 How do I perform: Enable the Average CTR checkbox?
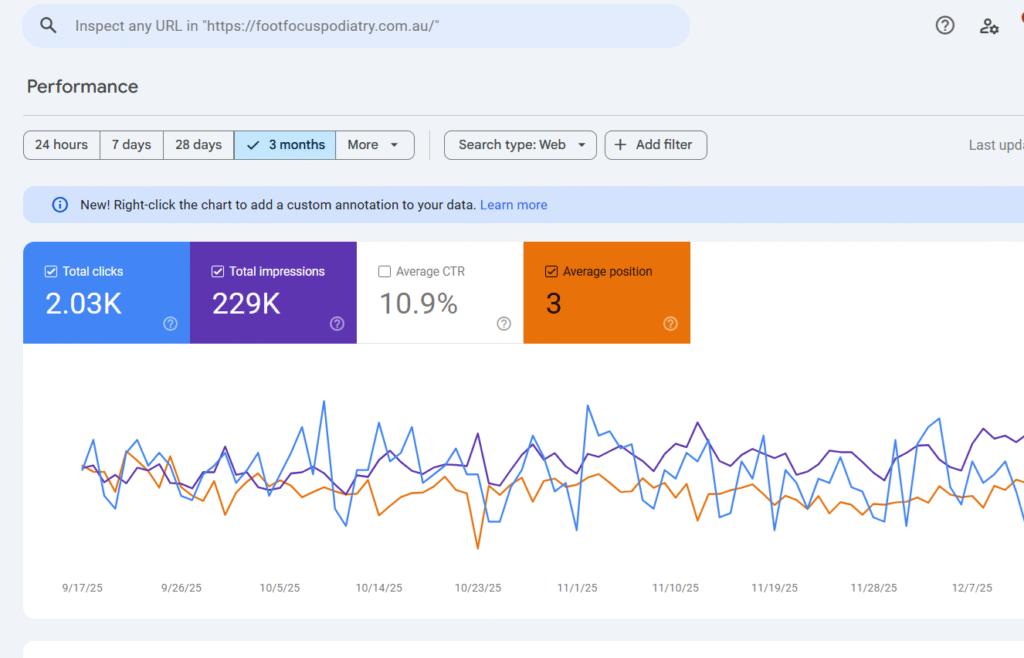[x=384, y=271]
